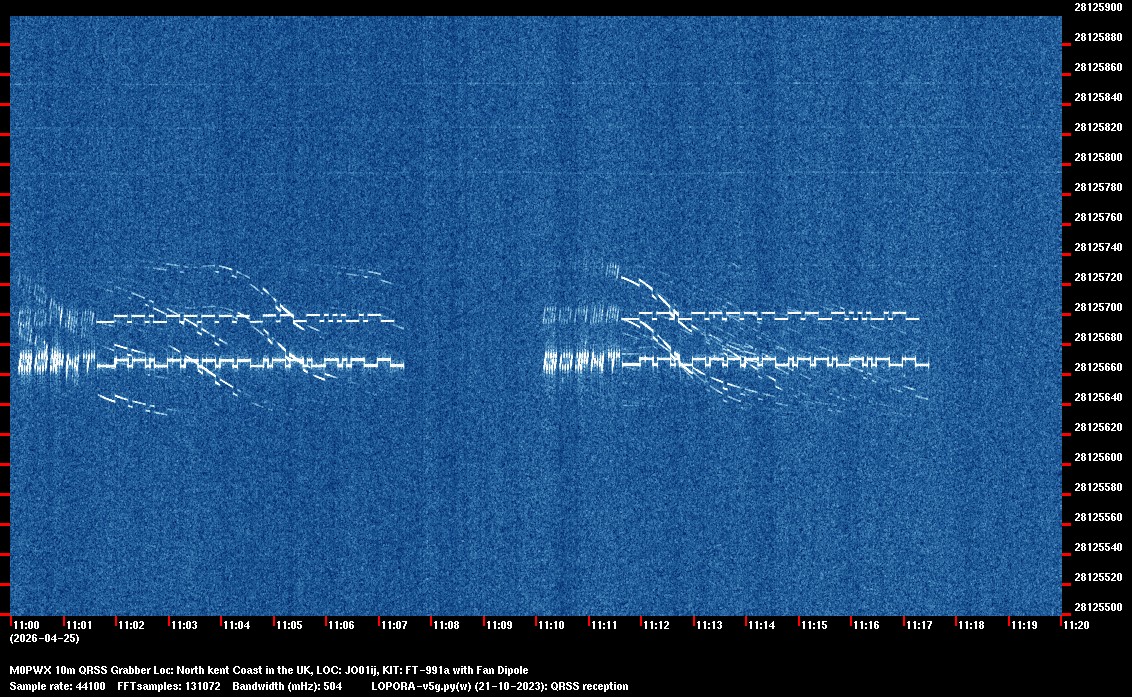Viewport: 1132px width, 697px height.
Task: Select the 28125660 frequency label
Action: tap(1097, 367)
